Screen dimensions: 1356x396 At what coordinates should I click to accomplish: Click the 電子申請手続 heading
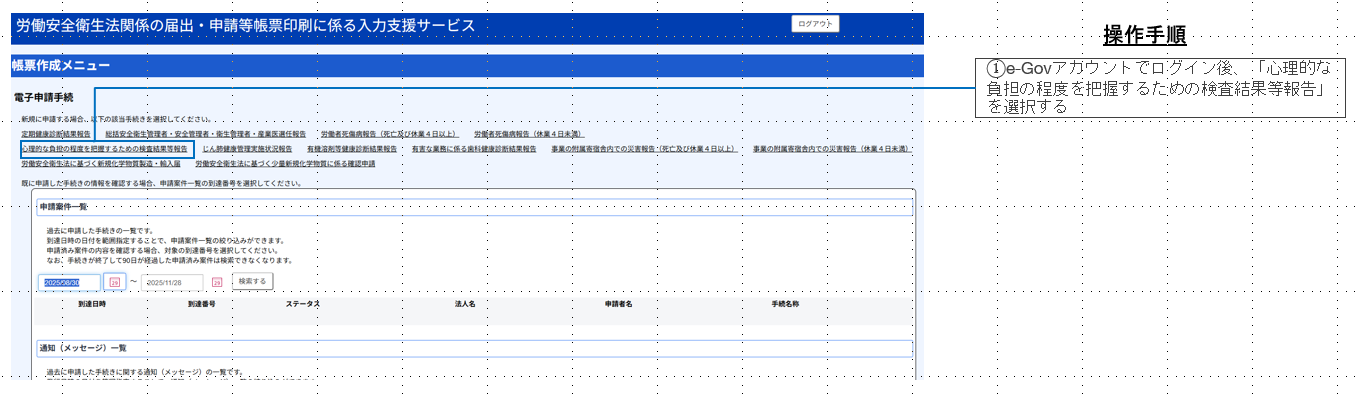coord(44,98)
